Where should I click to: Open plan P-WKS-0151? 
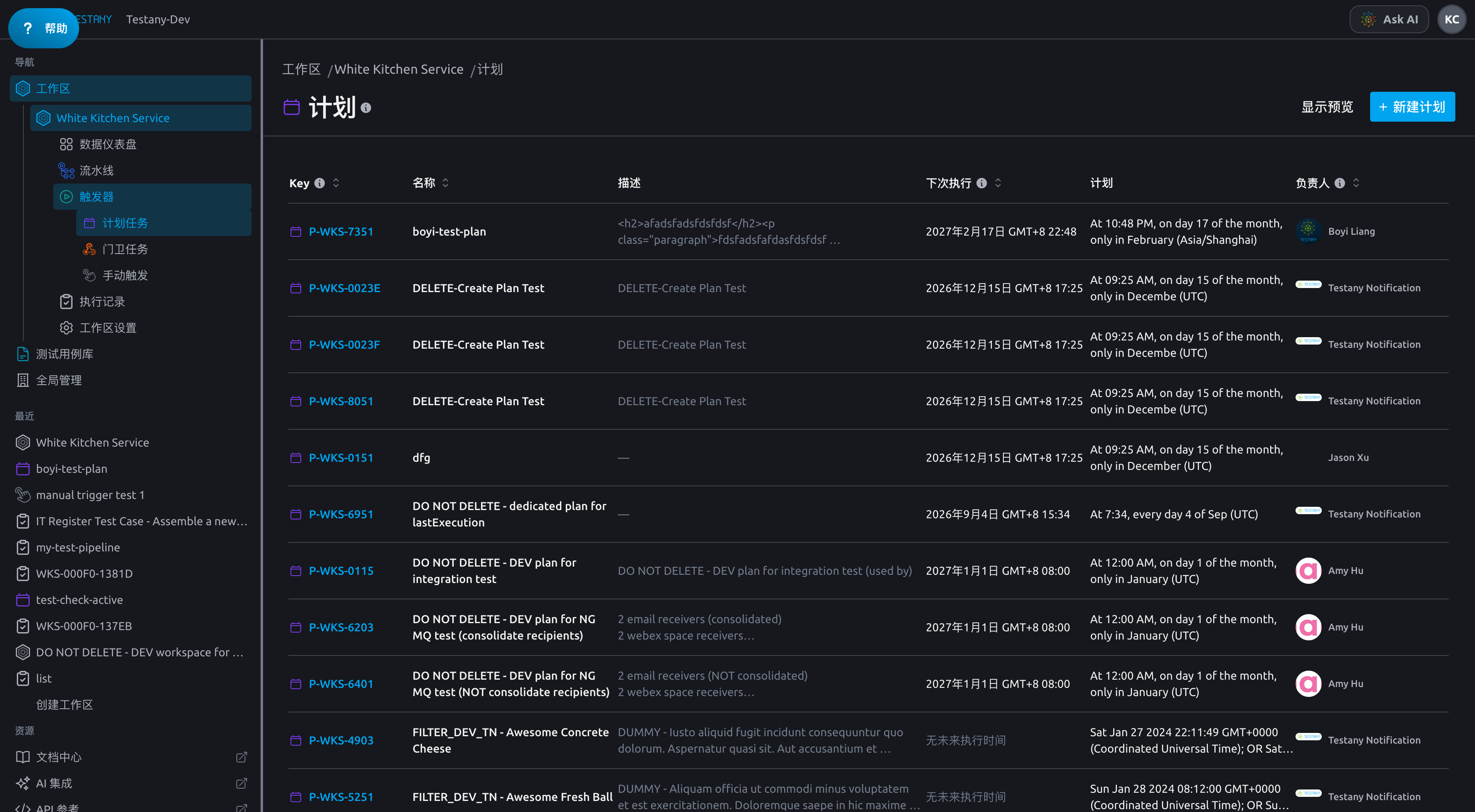click(x=341, y=458)
